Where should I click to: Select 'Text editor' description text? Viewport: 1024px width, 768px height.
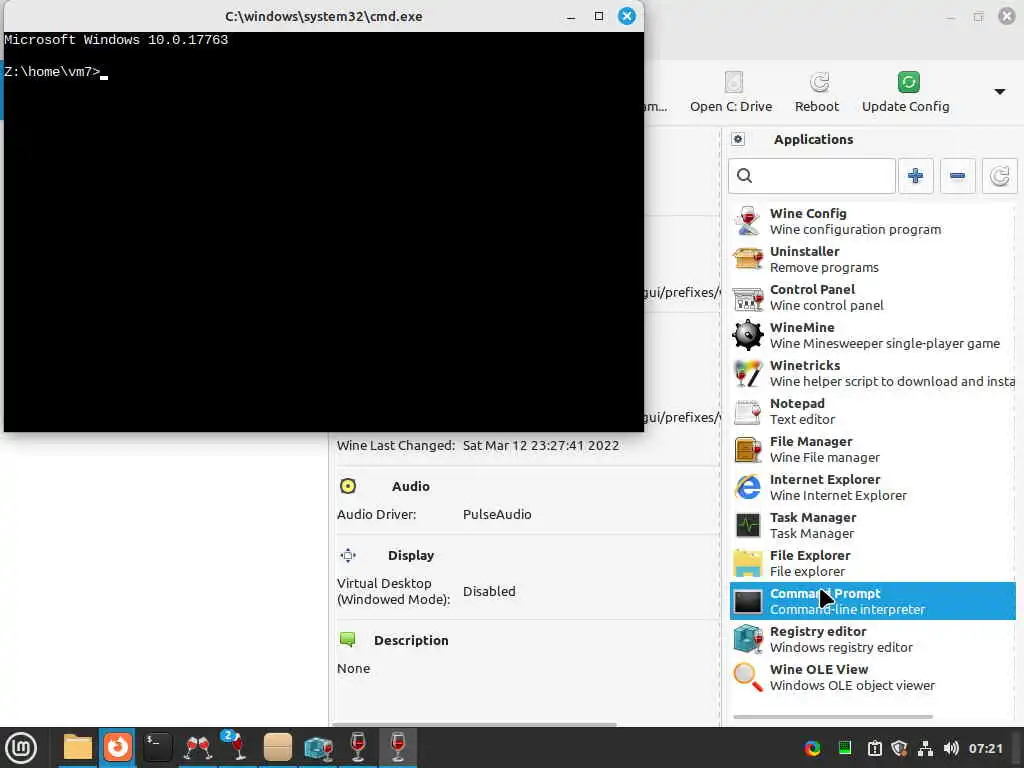(x=802, y=419)
